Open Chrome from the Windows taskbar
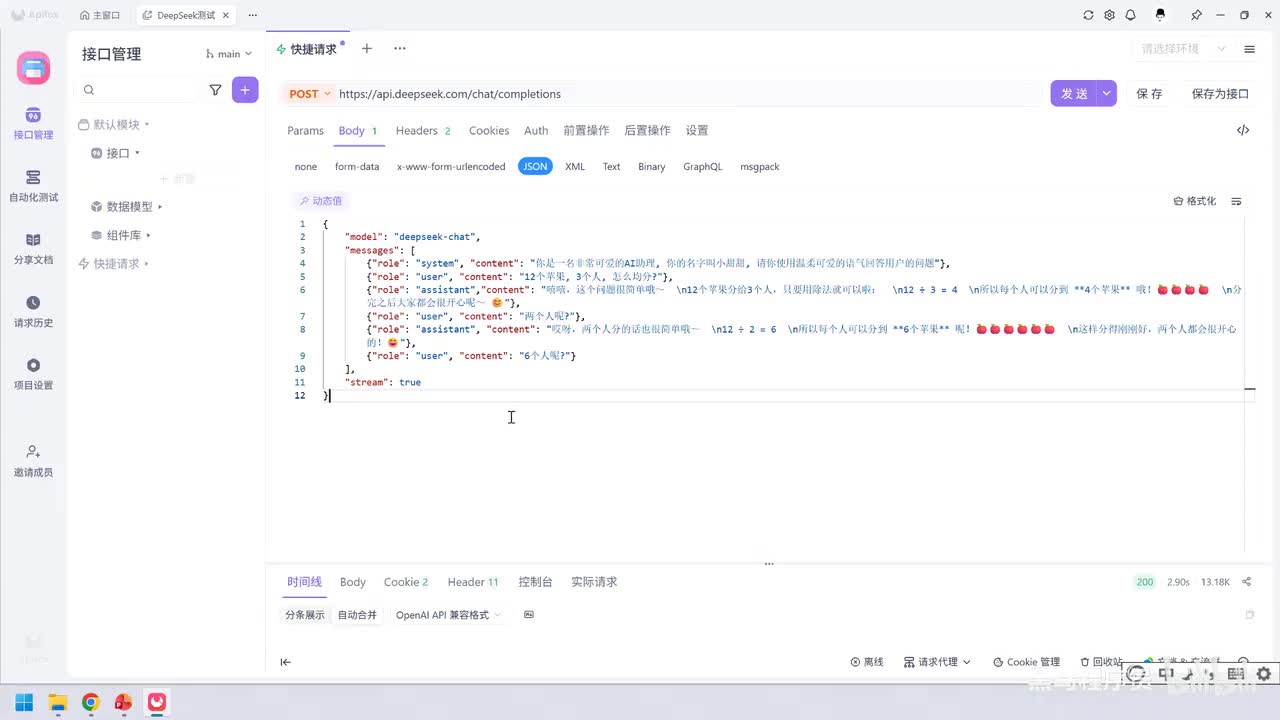The width and height of the screenshot is (1280, 720). 90,702
